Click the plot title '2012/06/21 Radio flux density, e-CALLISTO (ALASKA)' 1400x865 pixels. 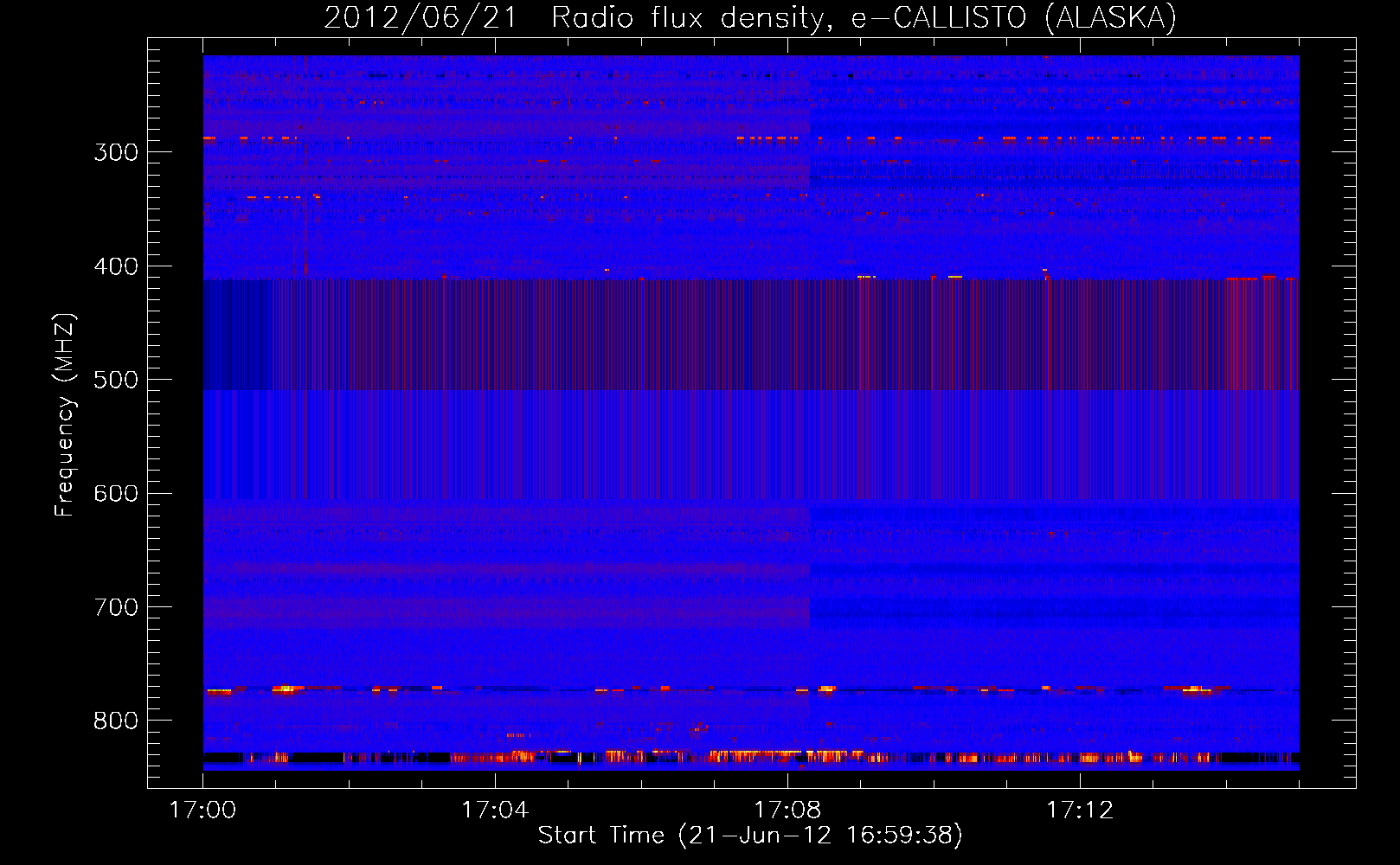pos(750,17)
